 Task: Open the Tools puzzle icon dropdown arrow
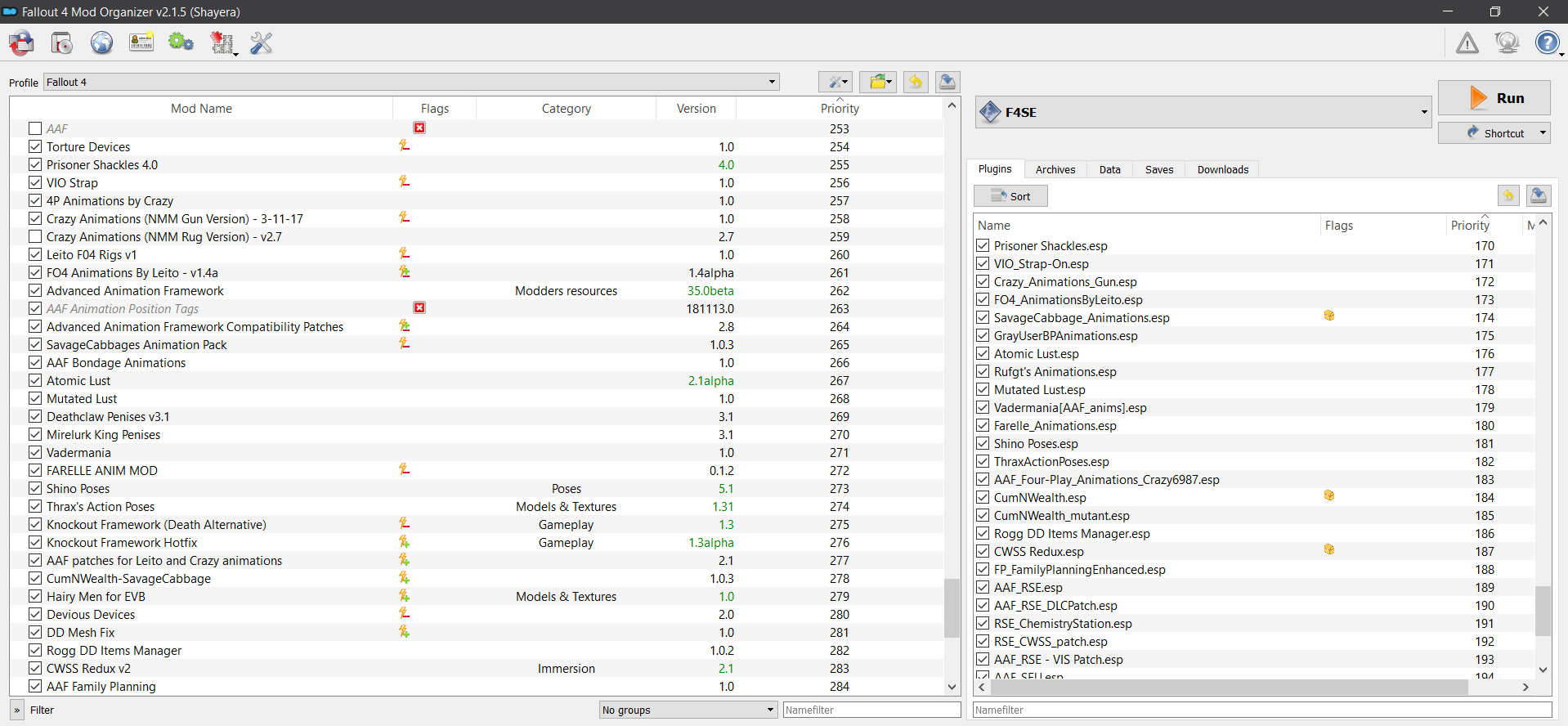[236, 54]
